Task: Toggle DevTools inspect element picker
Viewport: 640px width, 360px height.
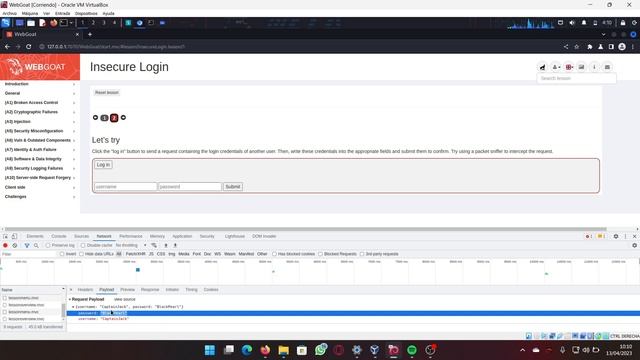Action: click(x=5, y=236)
